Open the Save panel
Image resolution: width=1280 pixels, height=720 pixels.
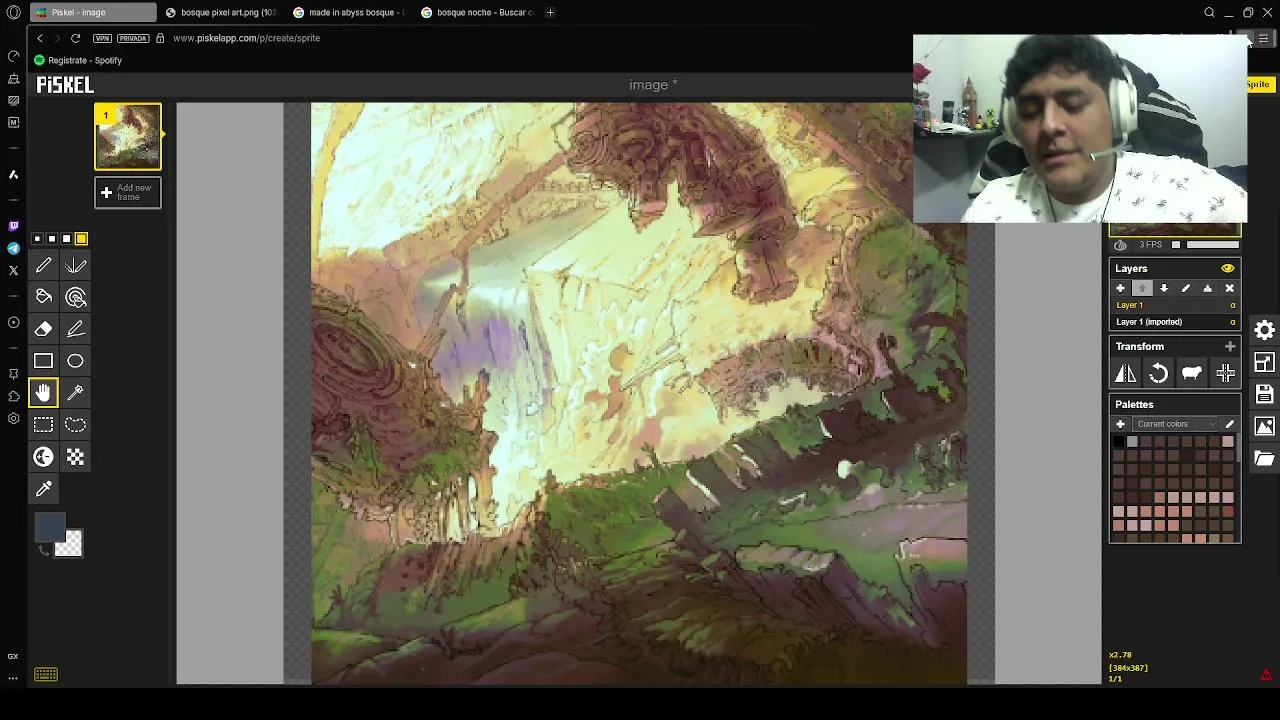pos(1265,394)
